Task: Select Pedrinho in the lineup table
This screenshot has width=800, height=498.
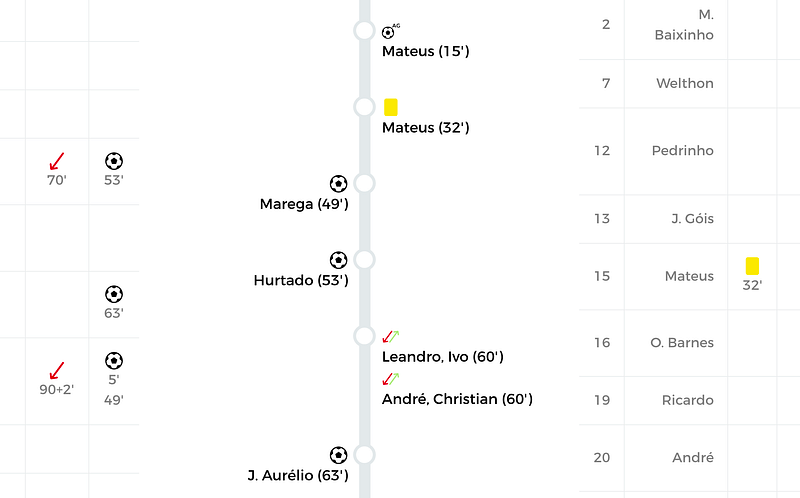Action: (x=683, y=151)
